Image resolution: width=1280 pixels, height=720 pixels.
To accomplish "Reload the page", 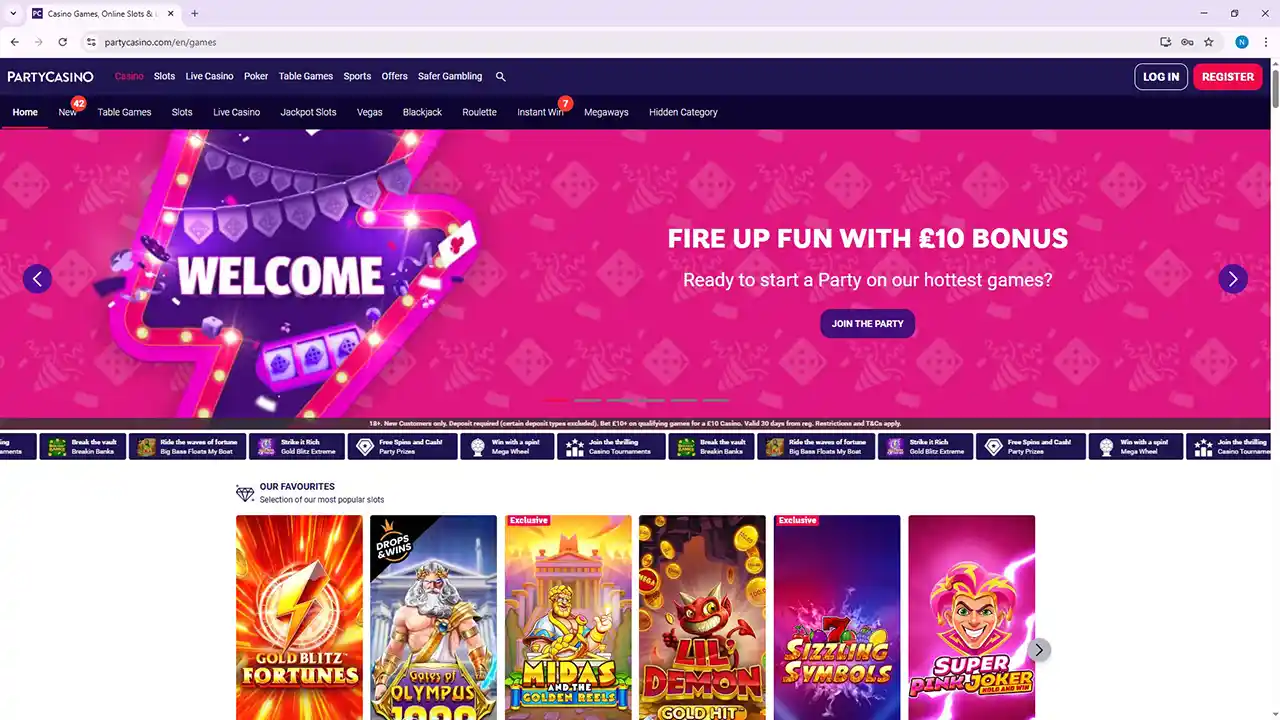I will pos(62,42).
